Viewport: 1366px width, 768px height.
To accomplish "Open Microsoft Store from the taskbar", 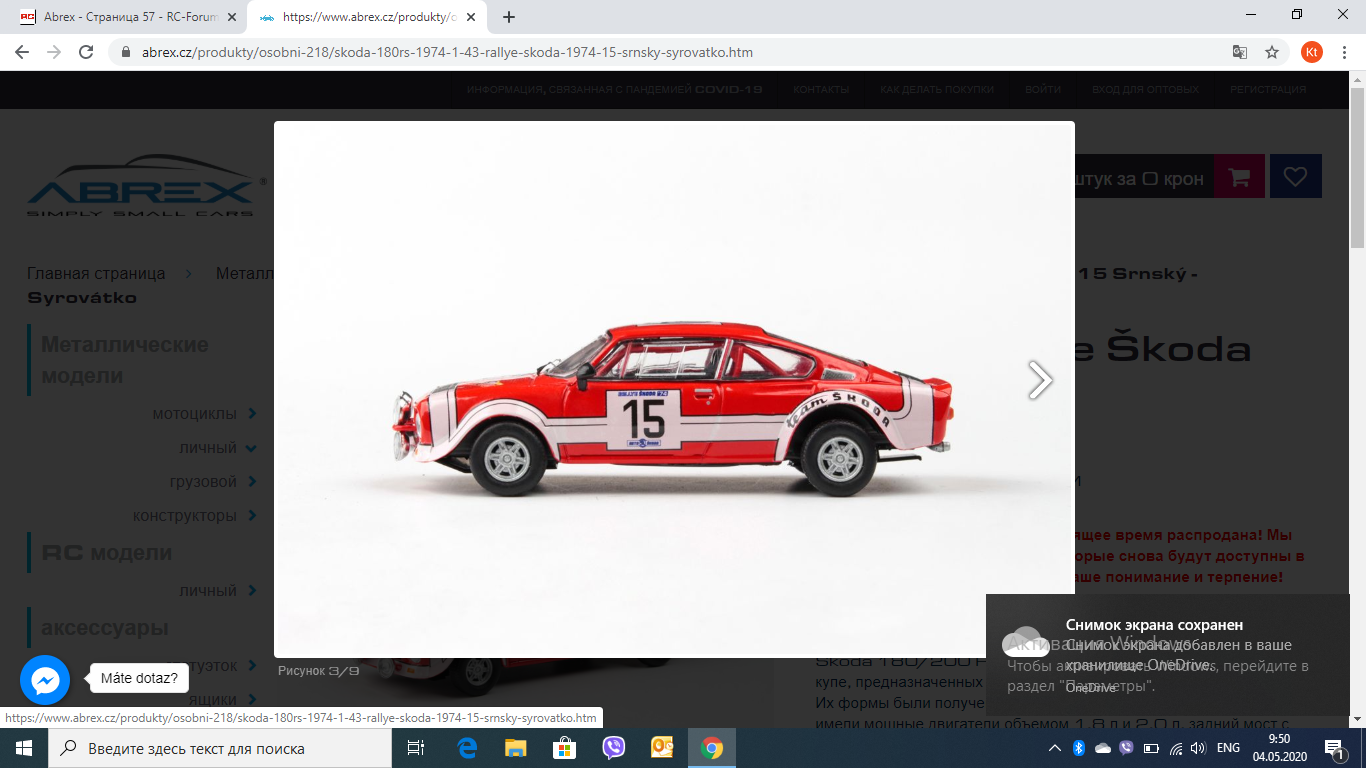I will 565,748.
